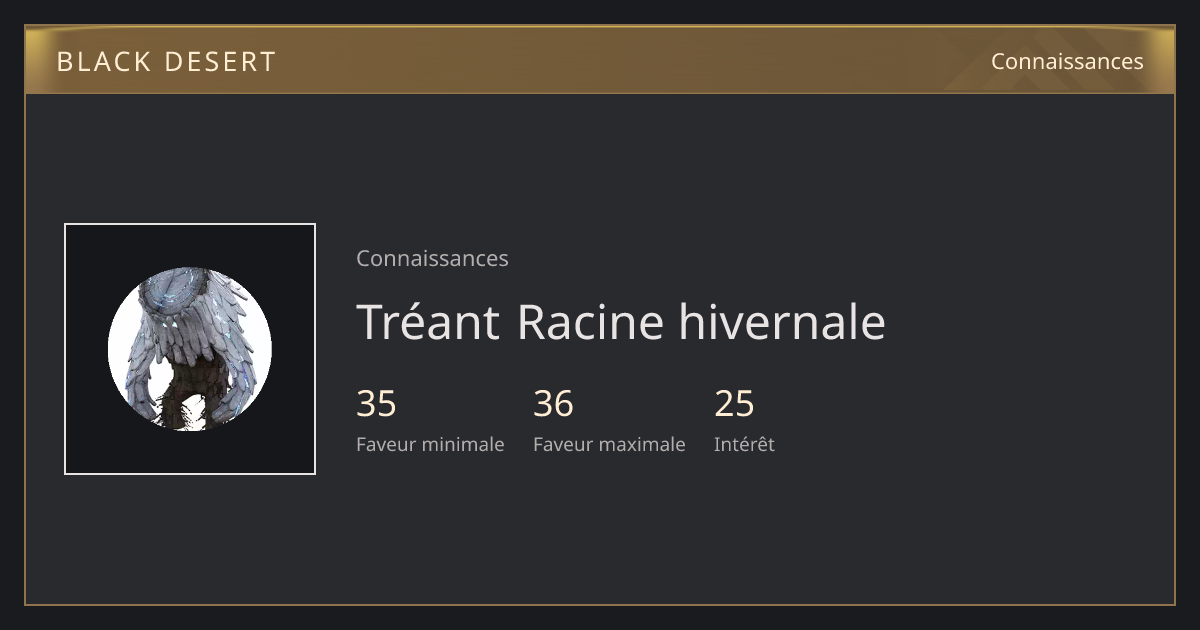Open Connaissances link in the header
Screen dimensions: 1200x630
coord(1067,61)
